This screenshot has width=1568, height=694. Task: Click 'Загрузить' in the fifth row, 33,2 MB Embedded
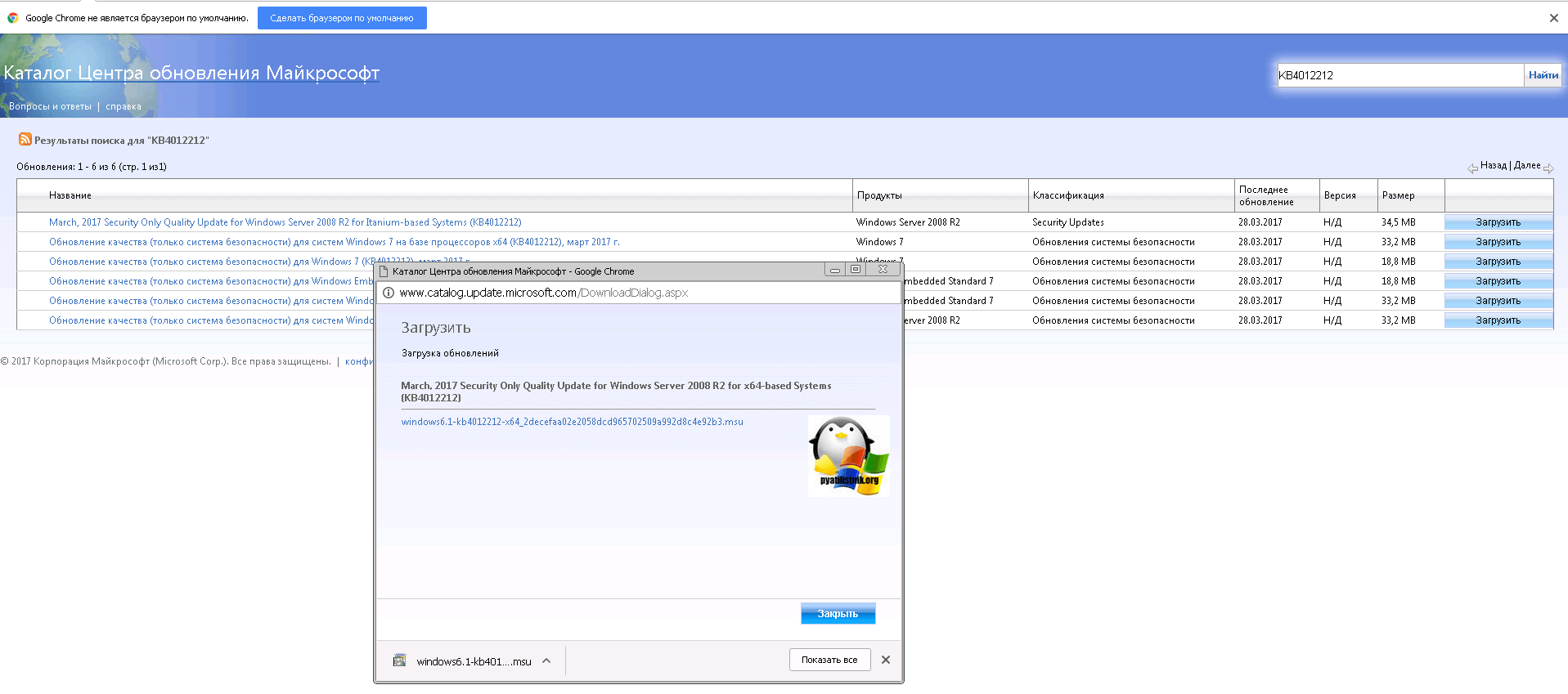(1498, 301)
